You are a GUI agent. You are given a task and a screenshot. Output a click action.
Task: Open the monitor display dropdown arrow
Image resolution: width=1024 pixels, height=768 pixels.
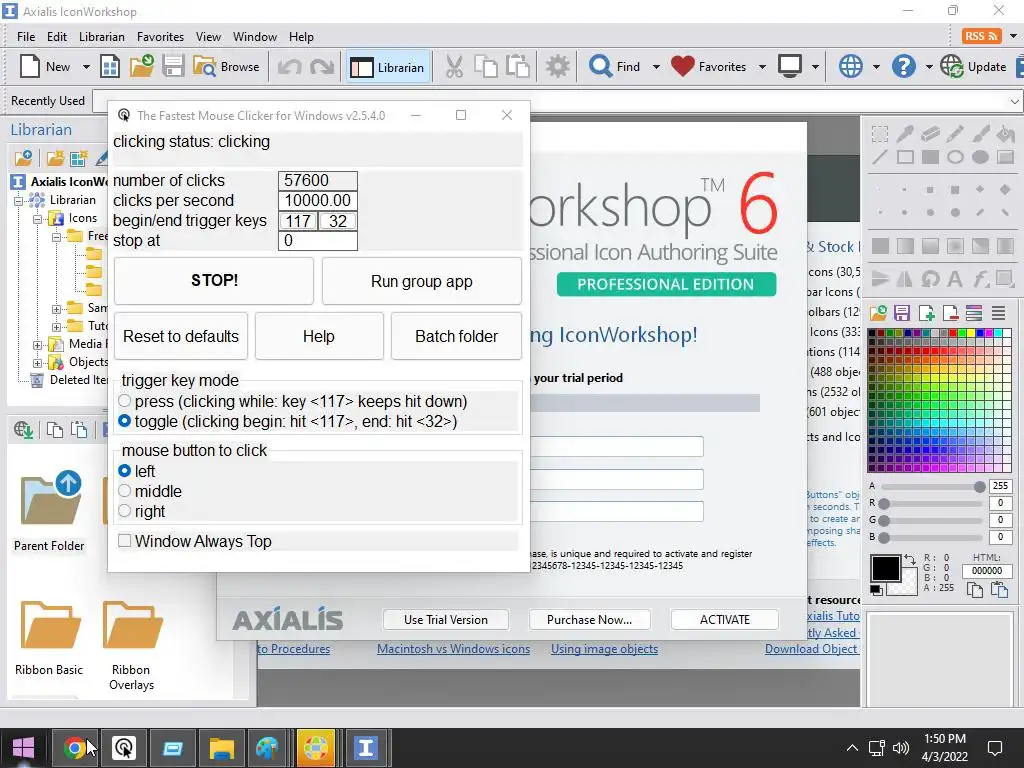pos(814,67)
